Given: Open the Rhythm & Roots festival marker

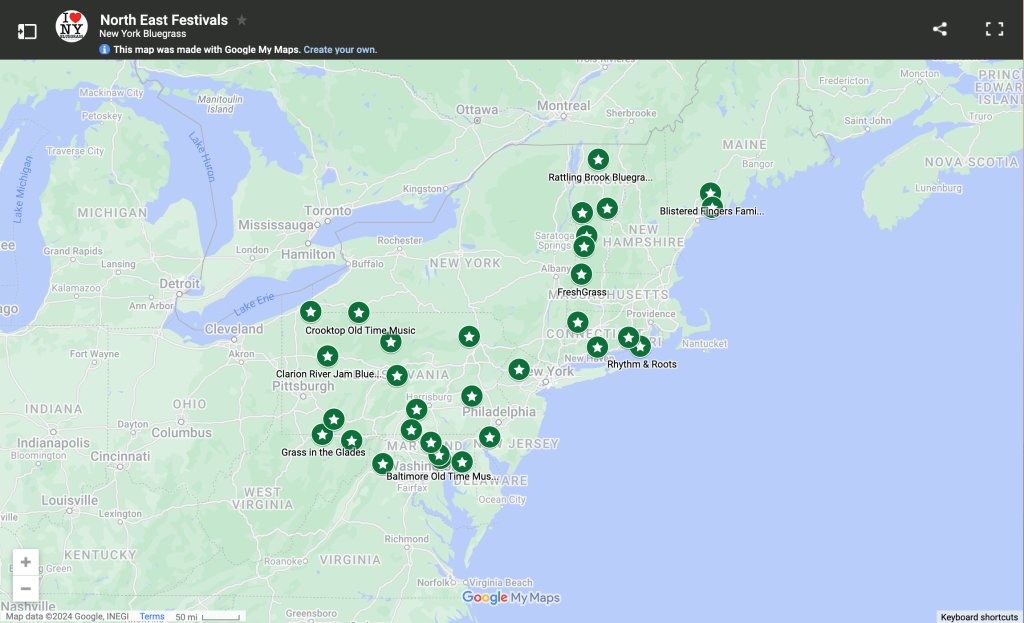Looking at the screenshot, I should click(639, 347).
